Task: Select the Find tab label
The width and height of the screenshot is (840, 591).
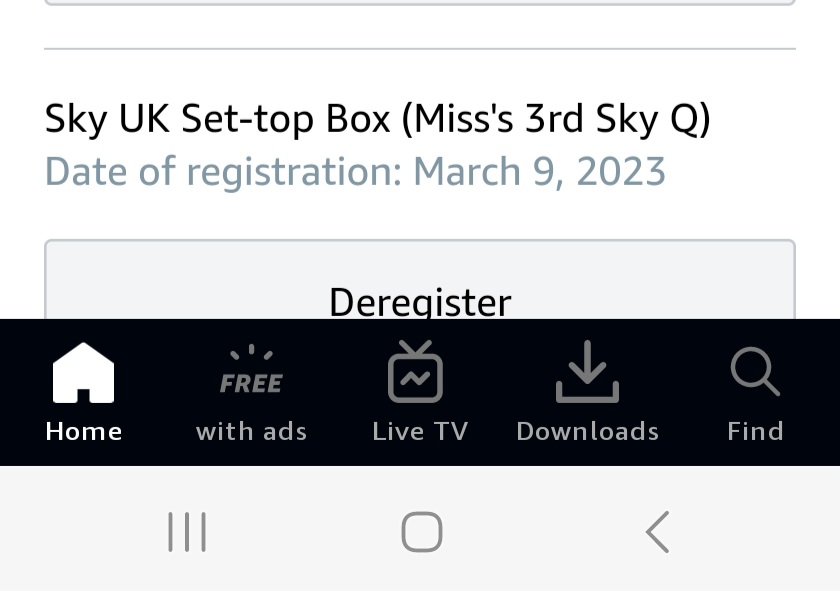Action: pyautogui.click(x=755, y=431)
